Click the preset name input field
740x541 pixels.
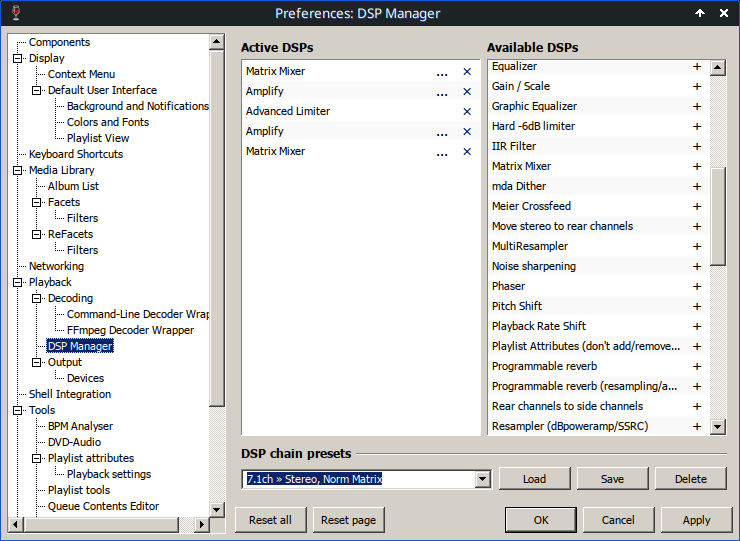[358, 479]
